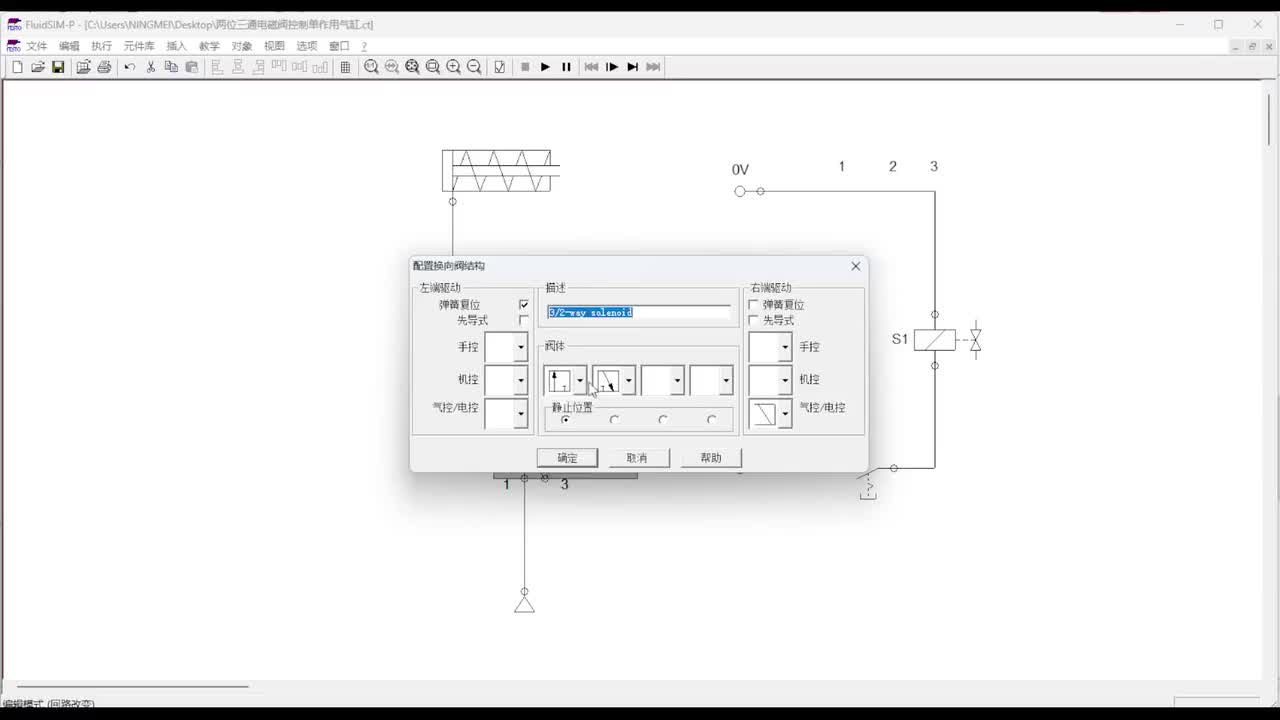
Task: Cut the selected object
Action: point(151,67)
